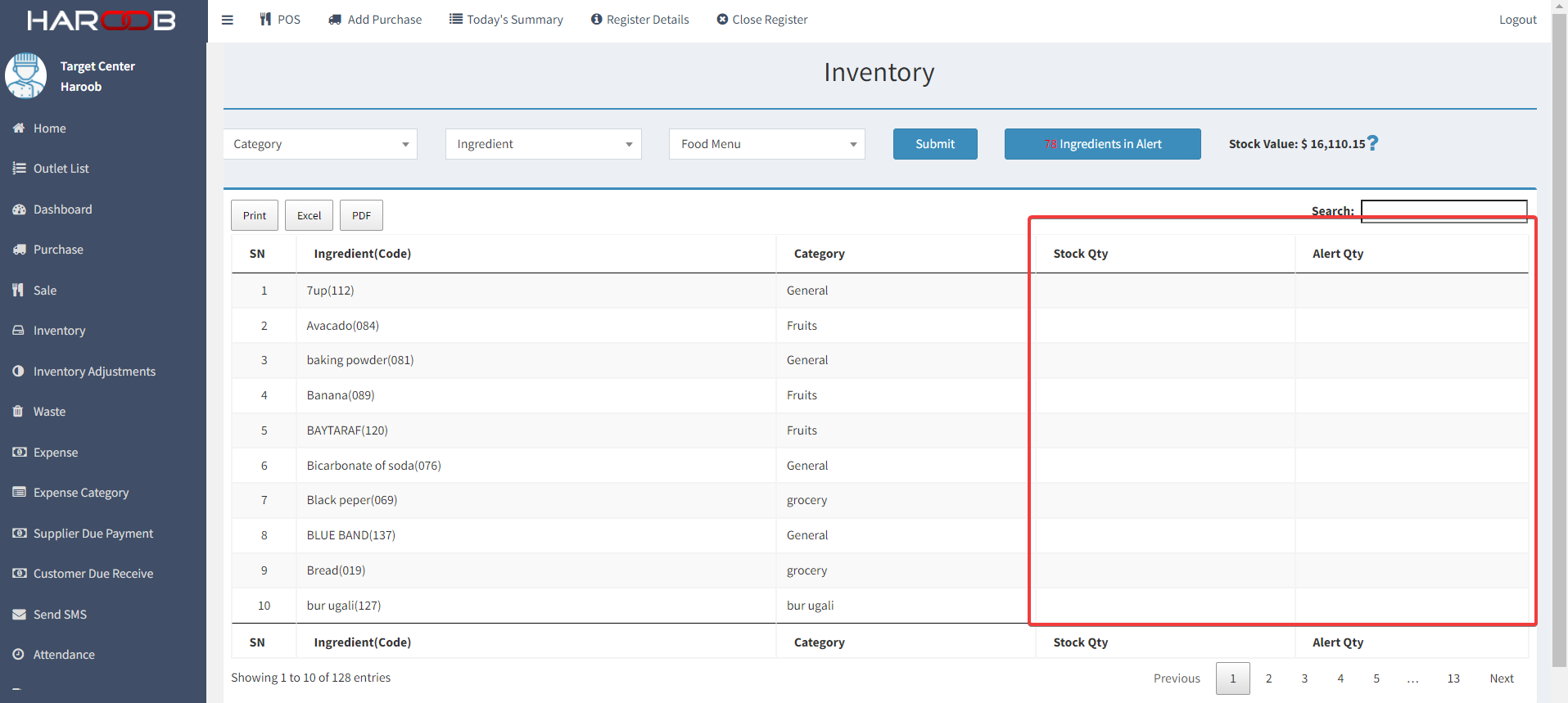The width and height of the screenshot is (1568, 703).
Task: Open the Category dropdown filter
Action: pos(320,144)
